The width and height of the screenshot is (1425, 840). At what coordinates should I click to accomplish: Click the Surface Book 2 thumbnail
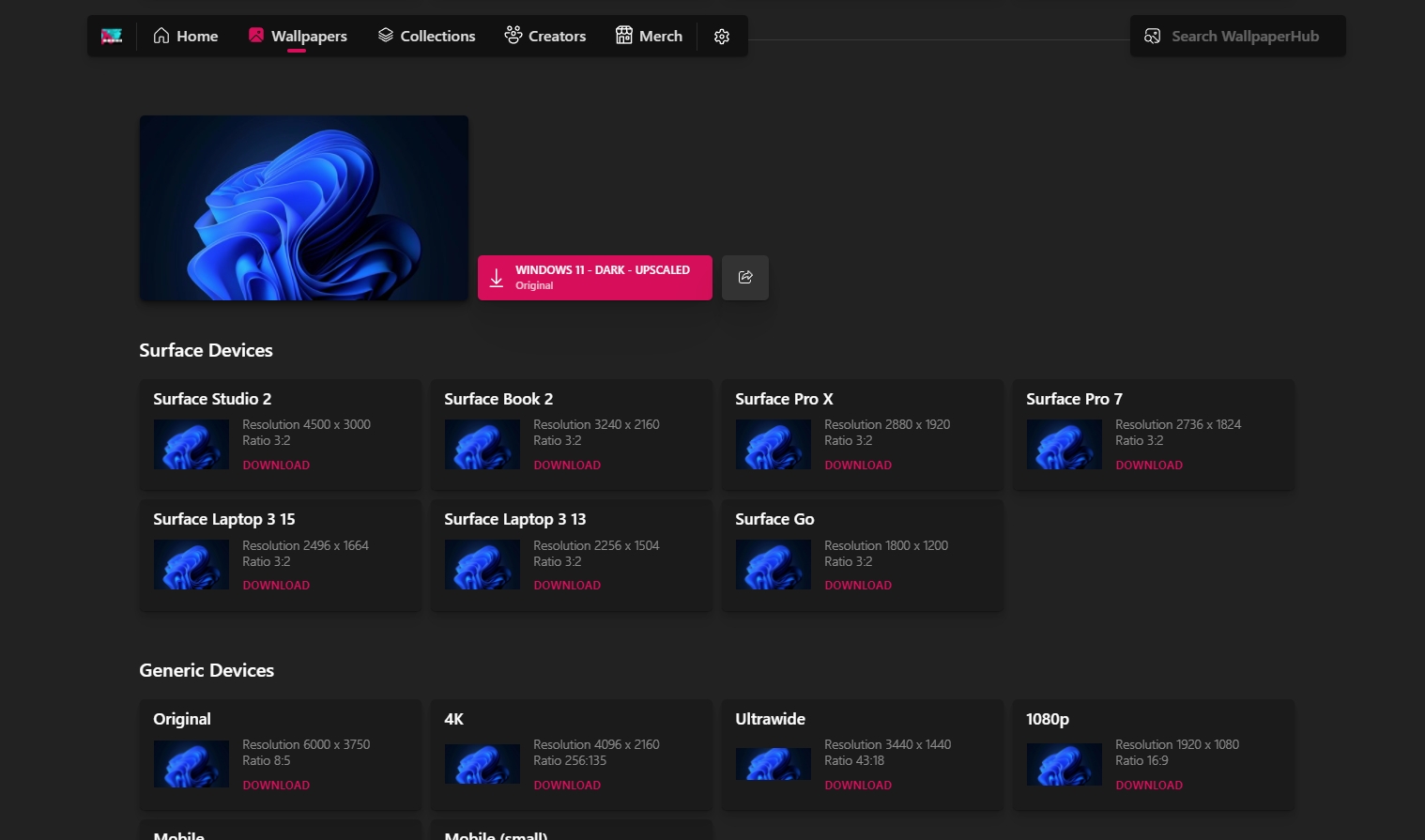[x=483, y=444]
